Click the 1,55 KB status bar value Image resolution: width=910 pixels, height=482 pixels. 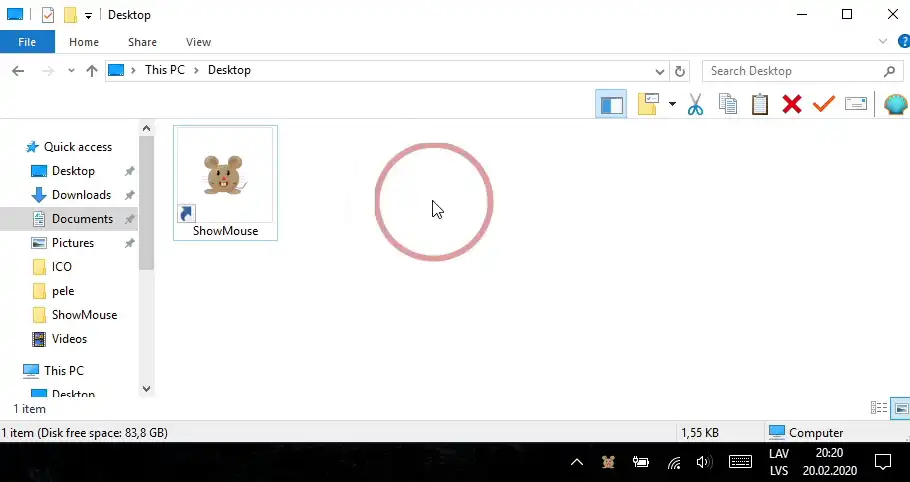pos(700,433)
